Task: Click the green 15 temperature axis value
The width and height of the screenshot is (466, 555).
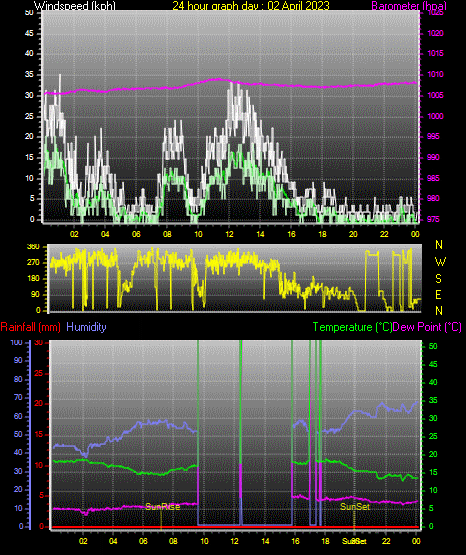Action: point(433,472)
